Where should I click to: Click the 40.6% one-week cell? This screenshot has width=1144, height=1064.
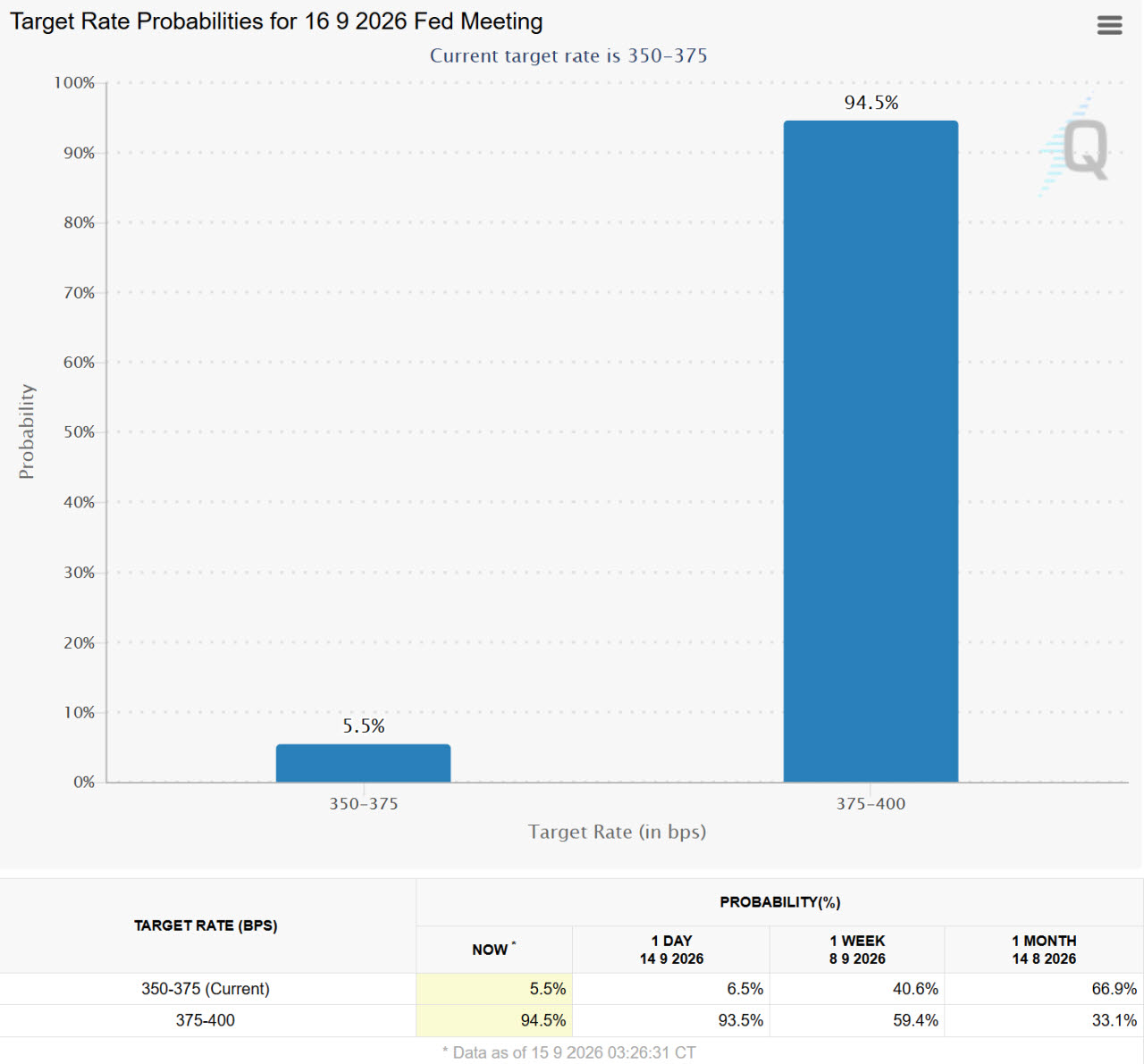click(857, 989)
